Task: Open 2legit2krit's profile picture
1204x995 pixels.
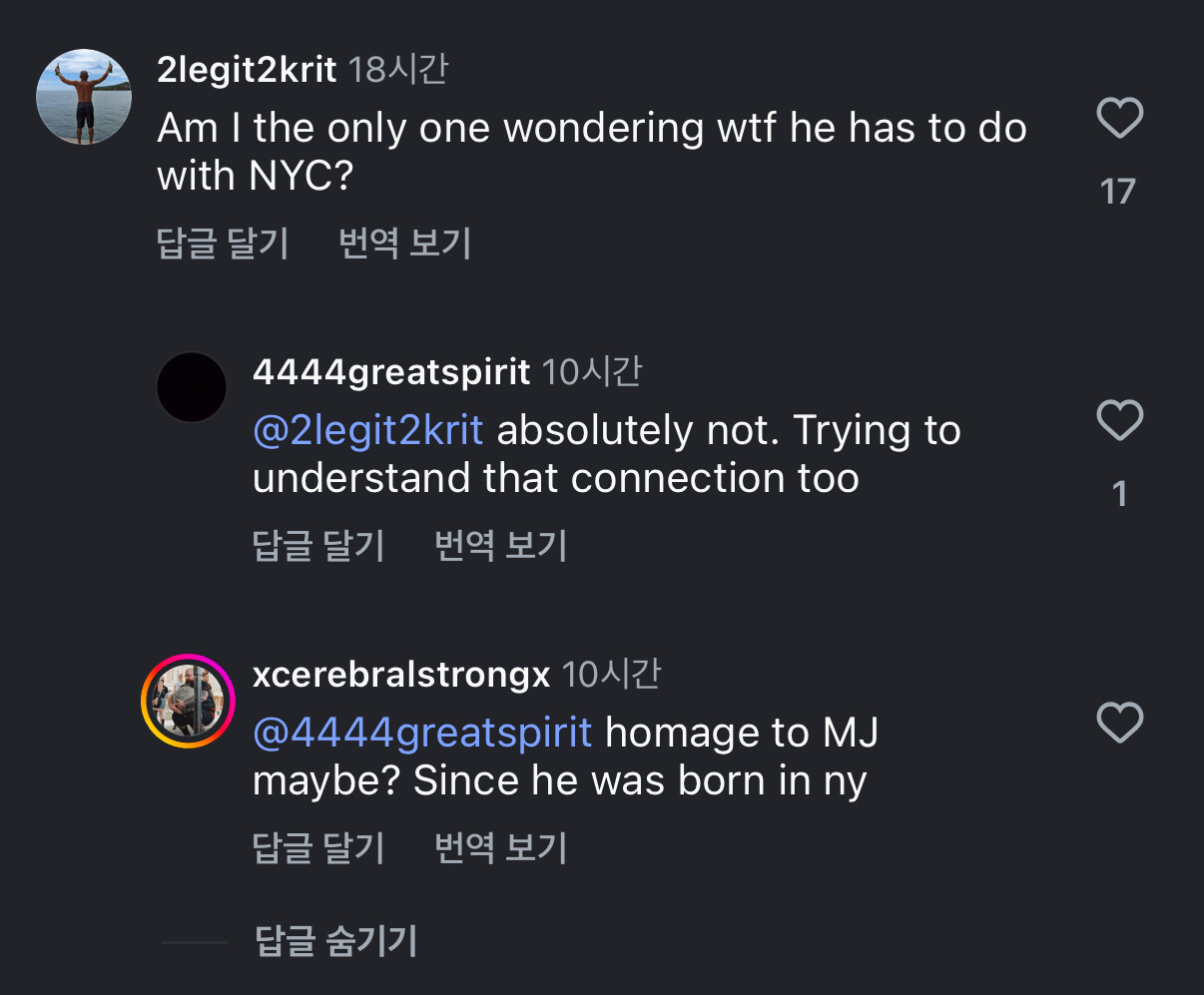Action: [x=84, y=97]
